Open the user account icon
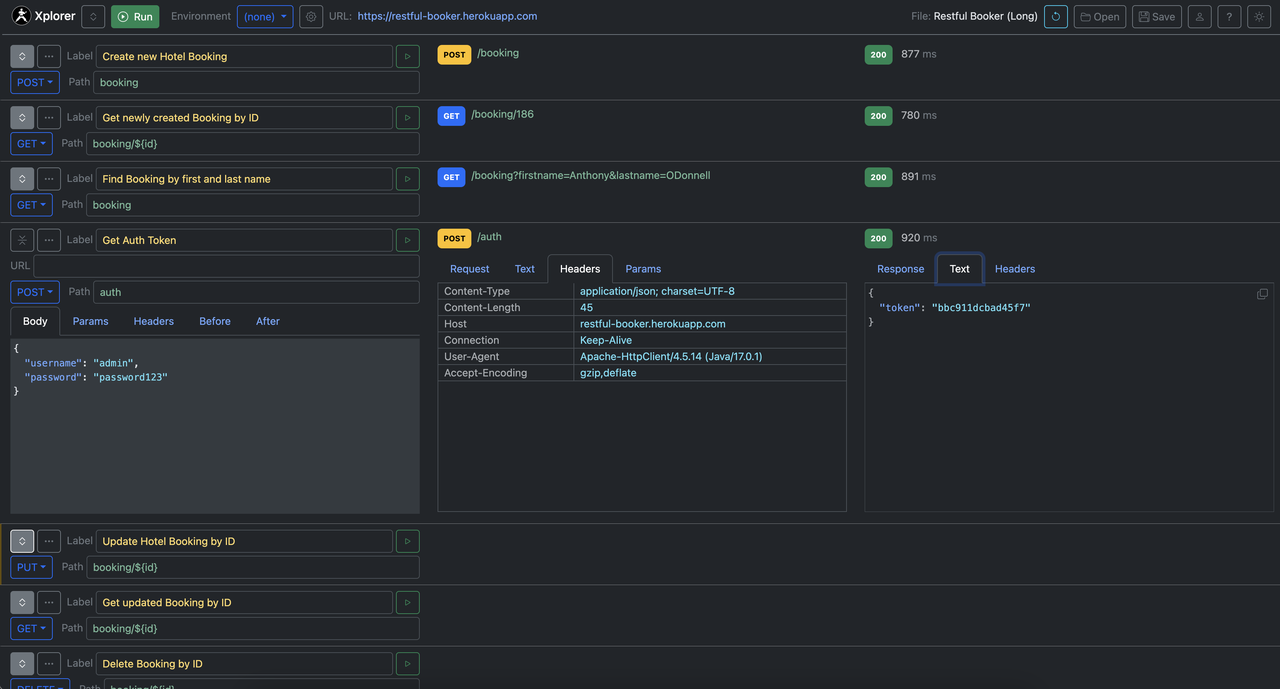This screenshot has width=1280, height=689. tap(1199, 16)
